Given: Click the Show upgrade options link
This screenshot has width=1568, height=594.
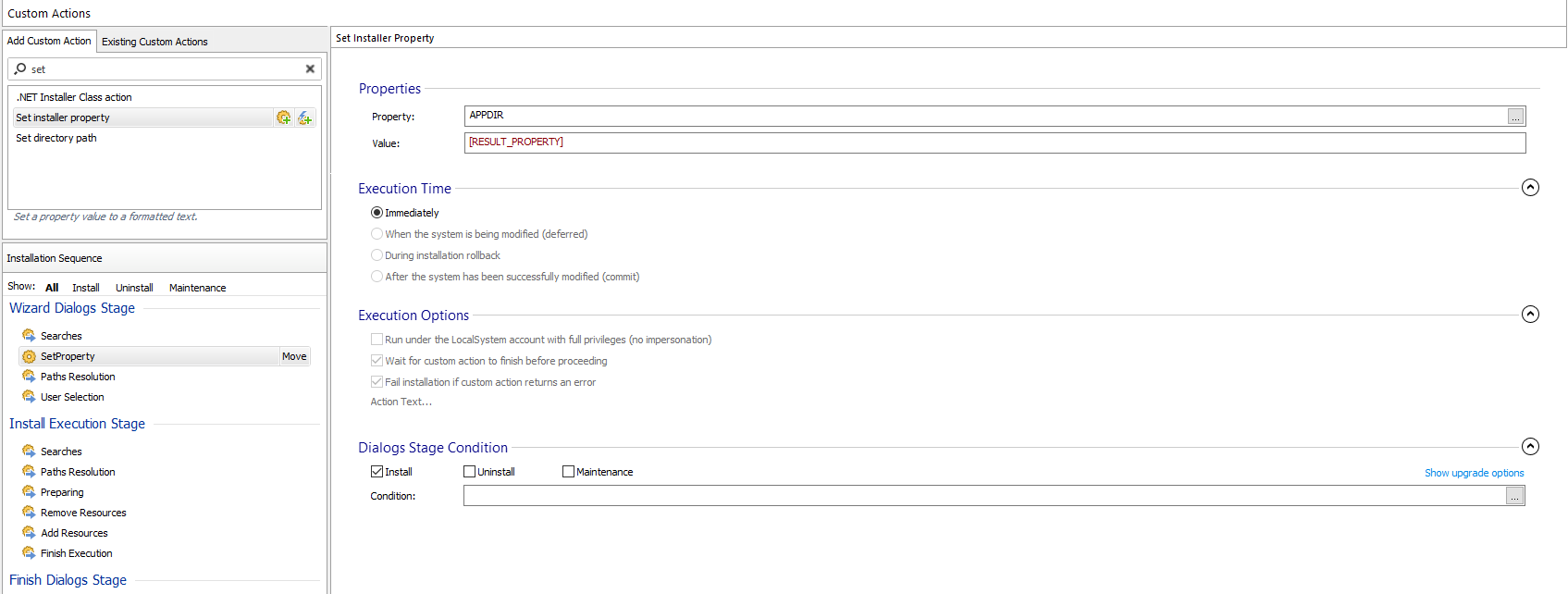Looking at the screenshot, I should click(x=1474, y=473).
